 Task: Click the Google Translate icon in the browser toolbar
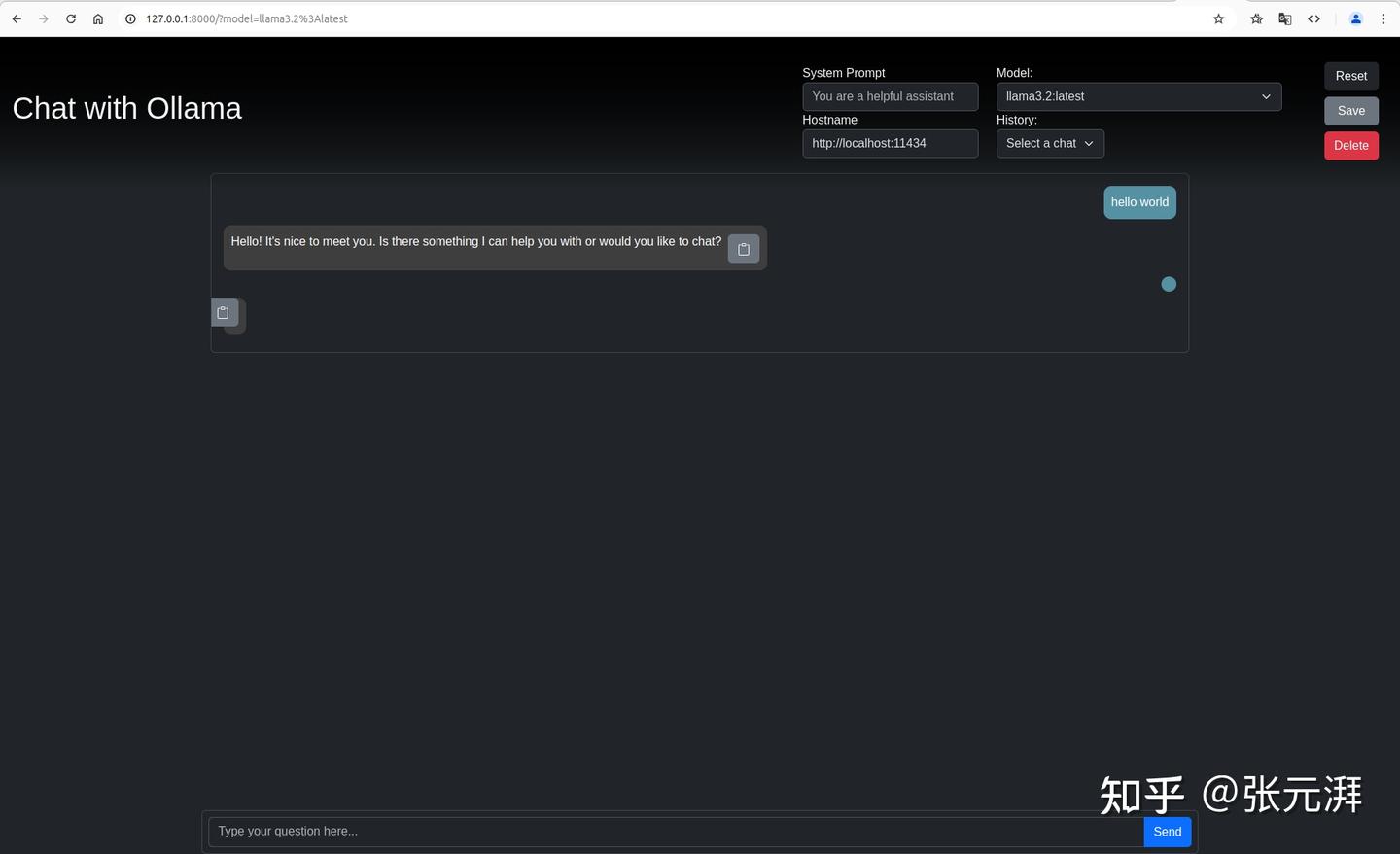click(1284, 18)
